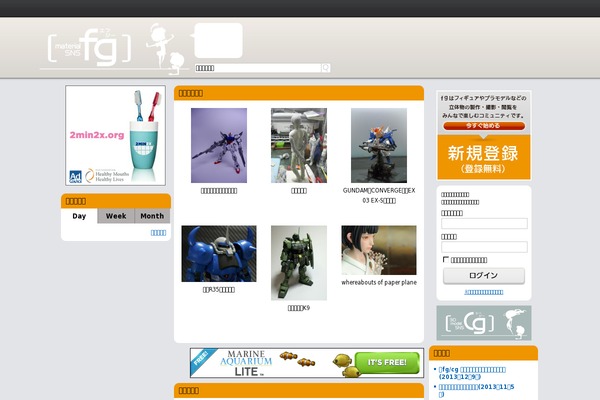600x400 pixels.
Task: Open the 2min2x.org toothbrush ad
Action: click(116, 136)
